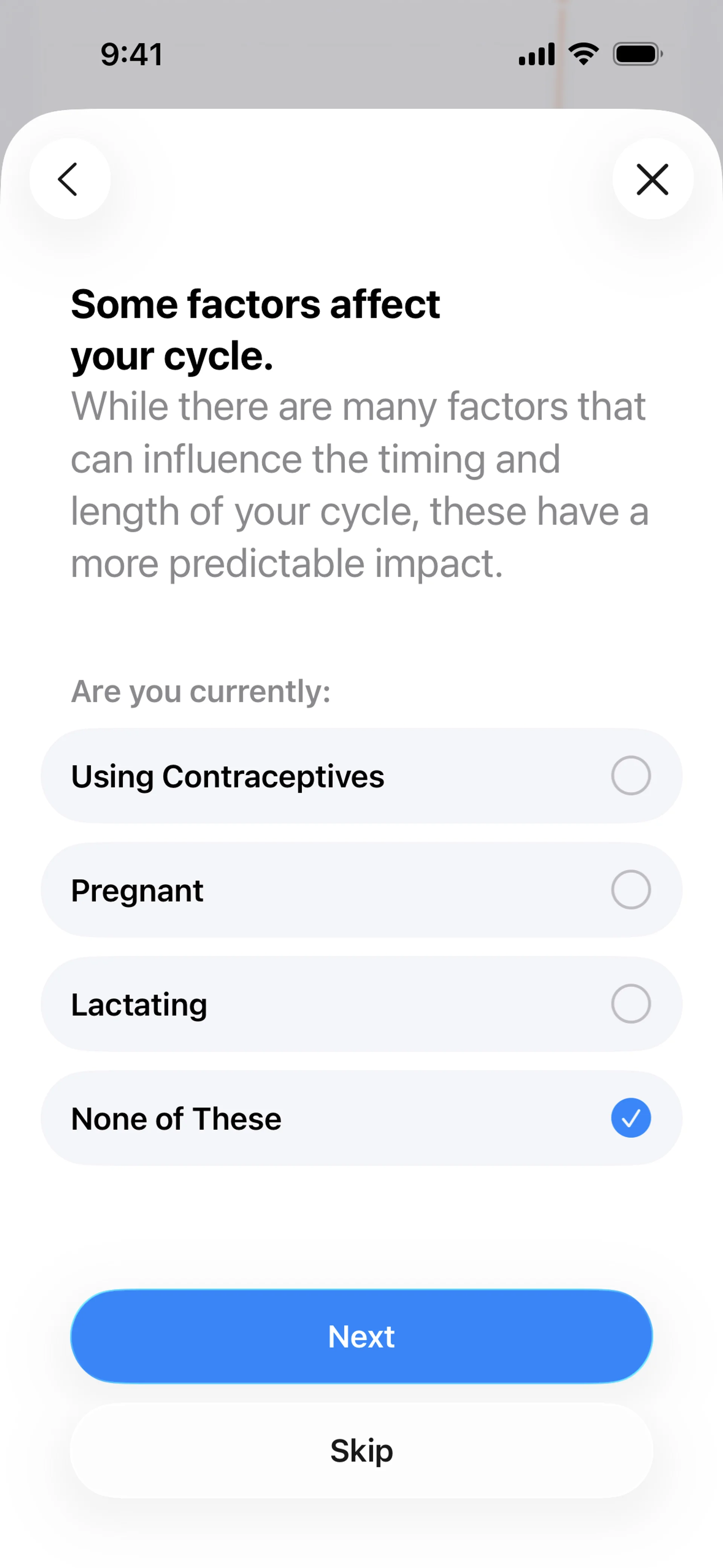The image size is (723, 1568).
Task: Choose the Pregnant option row
Action: [x=361, y=889]
